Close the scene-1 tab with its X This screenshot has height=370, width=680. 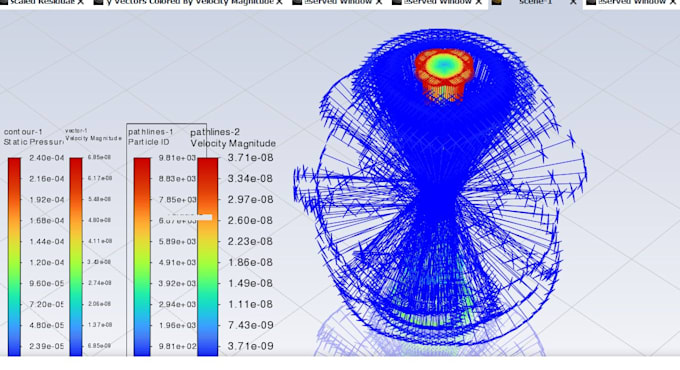[x=572, y=2]
